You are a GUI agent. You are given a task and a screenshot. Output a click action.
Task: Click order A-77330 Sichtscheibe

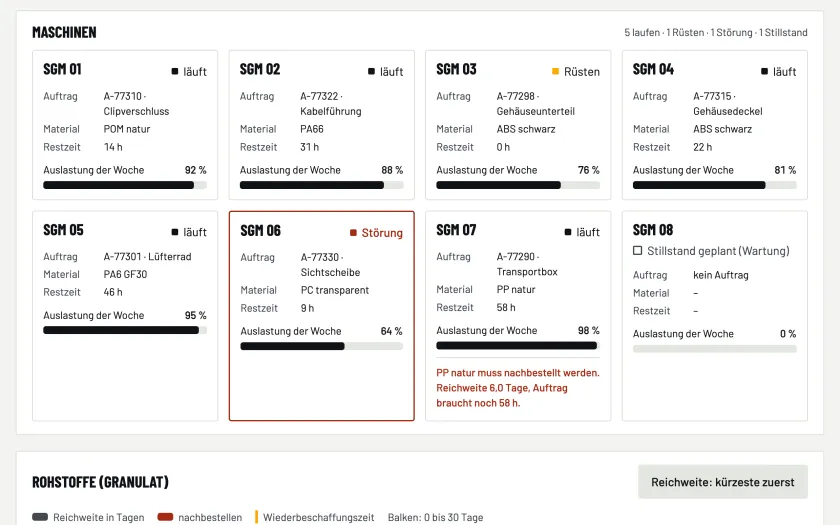pyautogui.click(x=330, y=265)
